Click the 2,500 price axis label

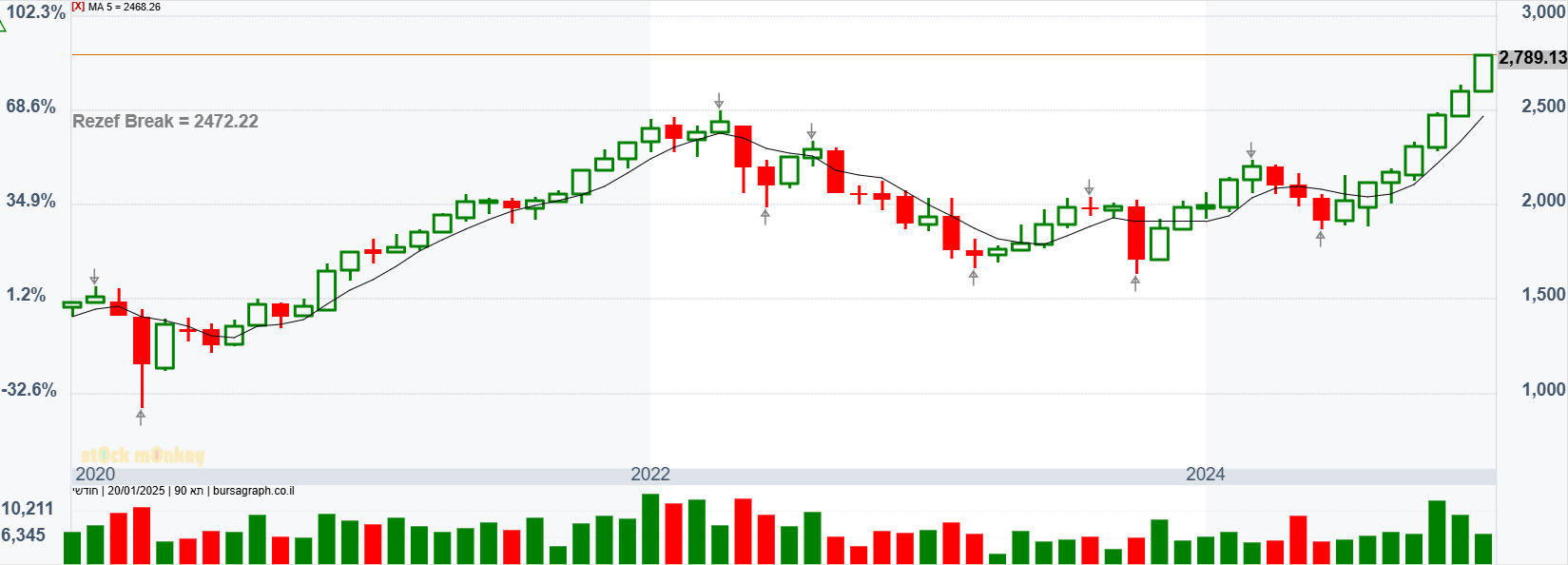[x=1543, y=107]
